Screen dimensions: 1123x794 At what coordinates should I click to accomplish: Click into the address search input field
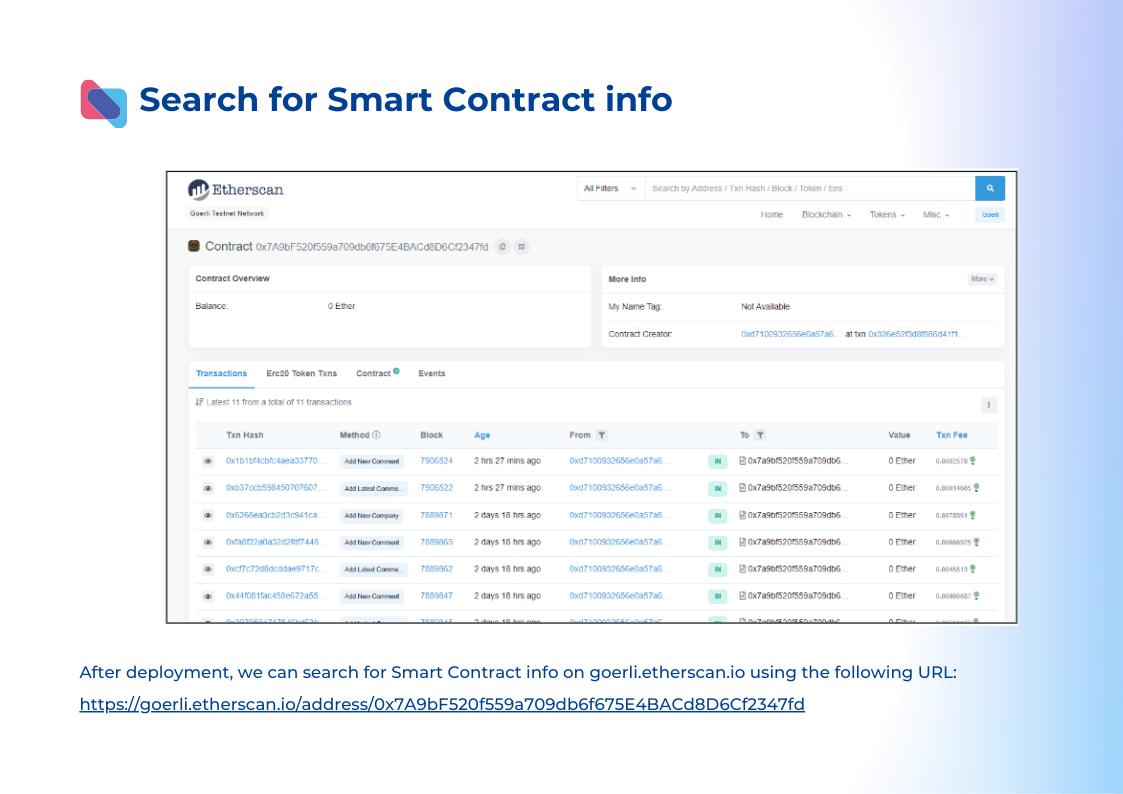click(808, 188)
